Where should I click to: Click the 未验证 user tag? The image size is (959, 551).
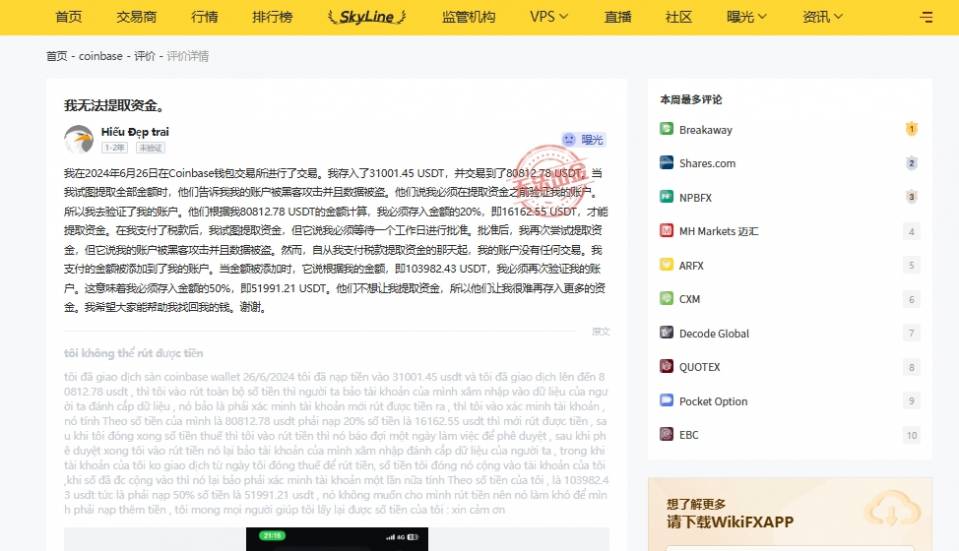click(150, 147)
